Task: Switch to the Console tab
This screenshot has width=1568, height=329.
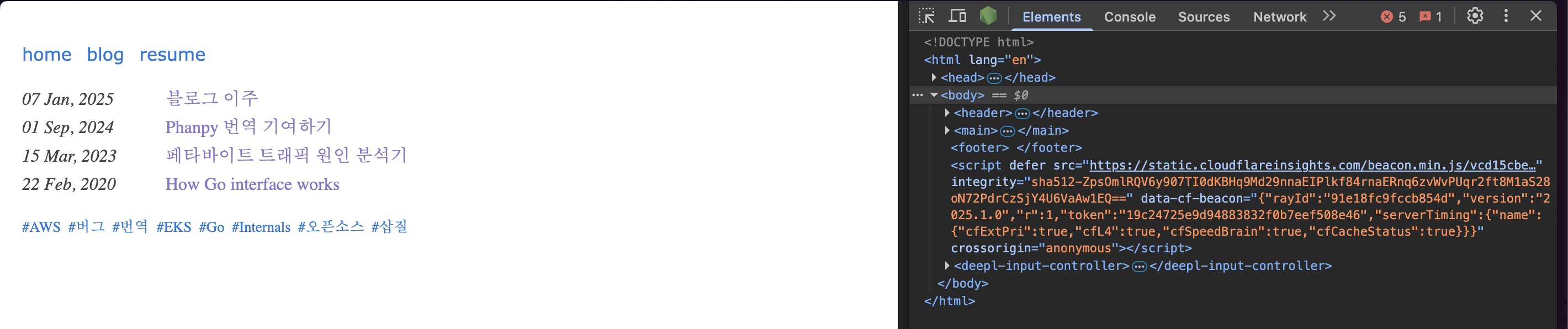Action: click(x=1129, y=17)
